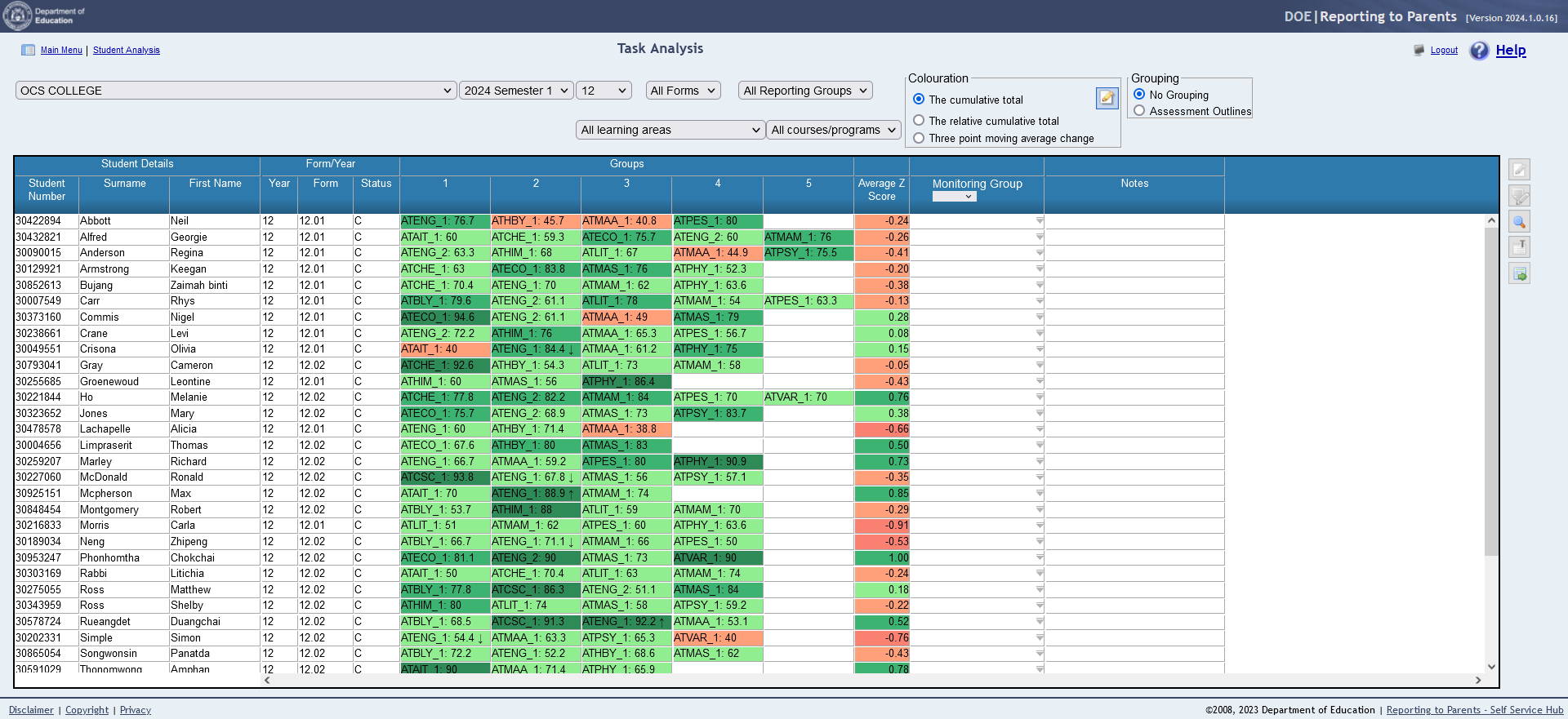Open the OCS COLLEGE school dropdown
Viewport: 1568px width, 719px height.
(x=235, y=91)
